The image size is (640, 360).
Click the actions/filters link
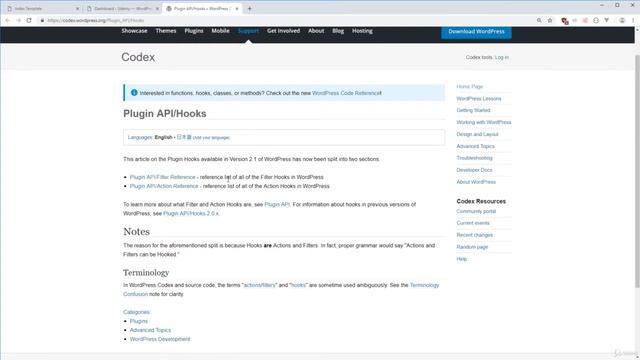tap(260, 285)
